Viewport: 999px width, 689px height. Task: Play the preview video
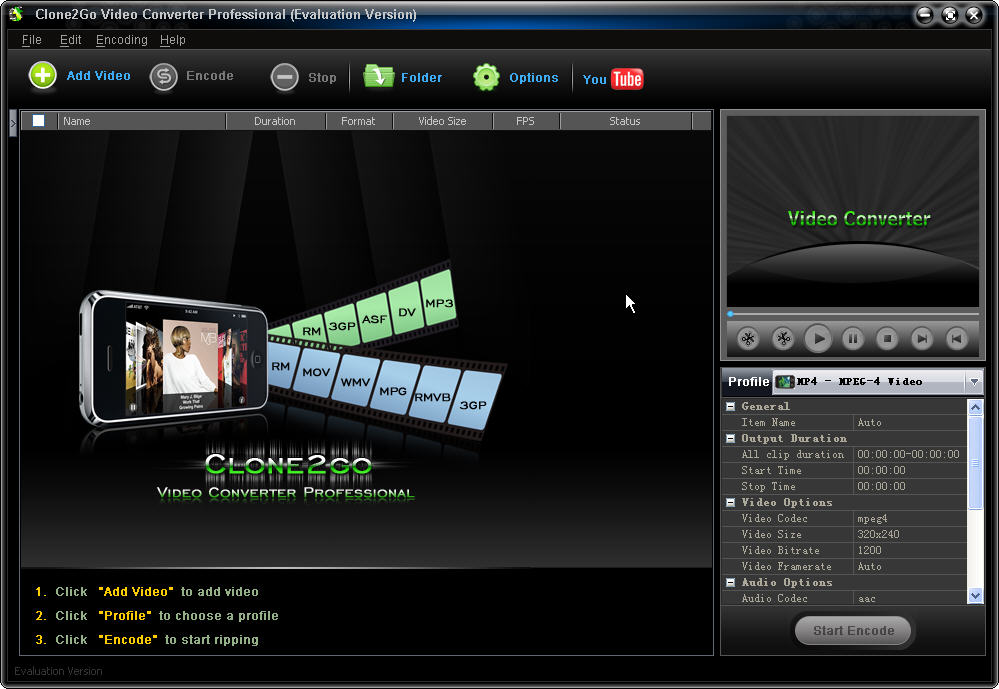[819, 338]
